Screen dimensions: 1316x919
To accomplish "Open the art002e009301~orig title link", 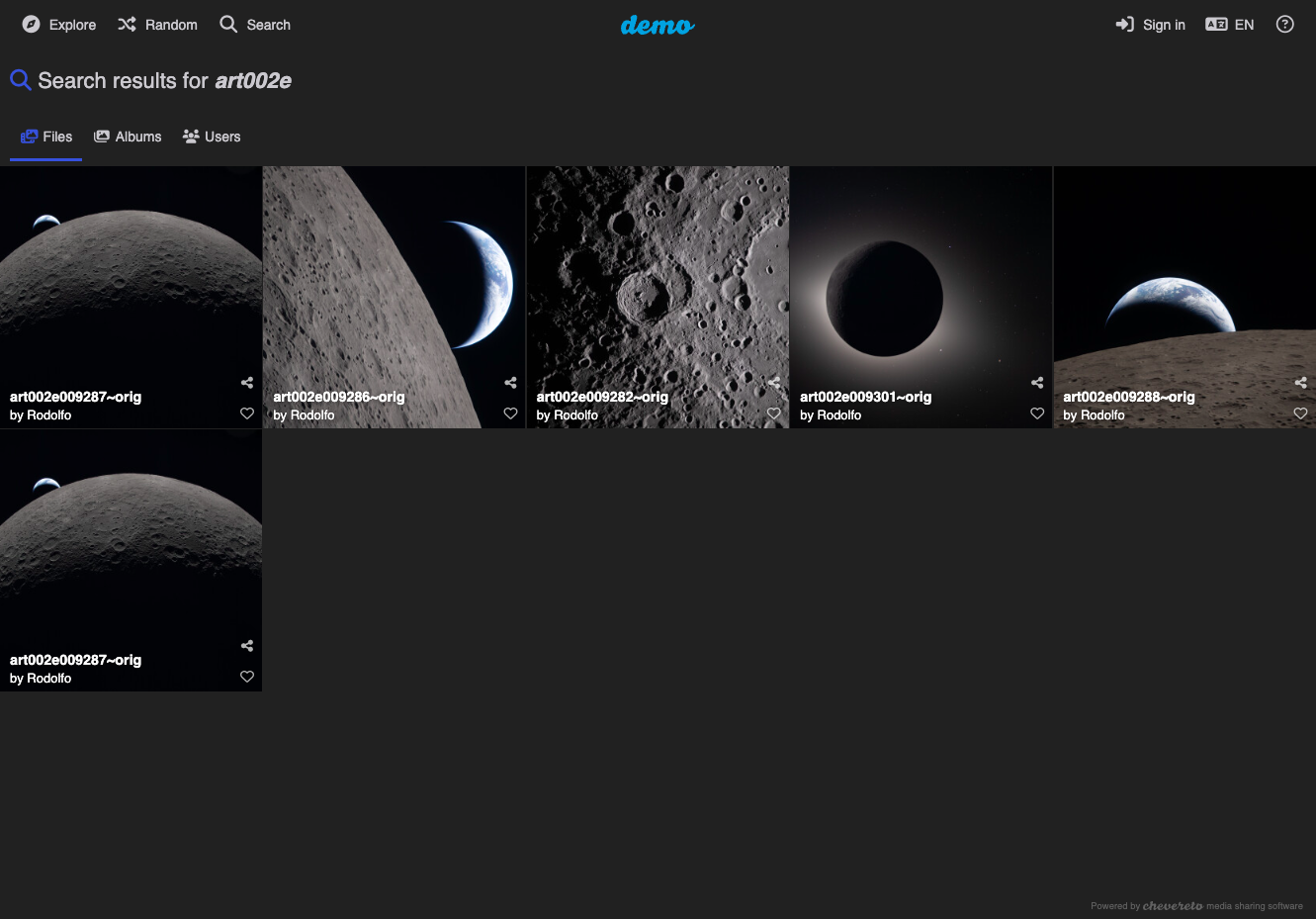I will click(866, 397).
